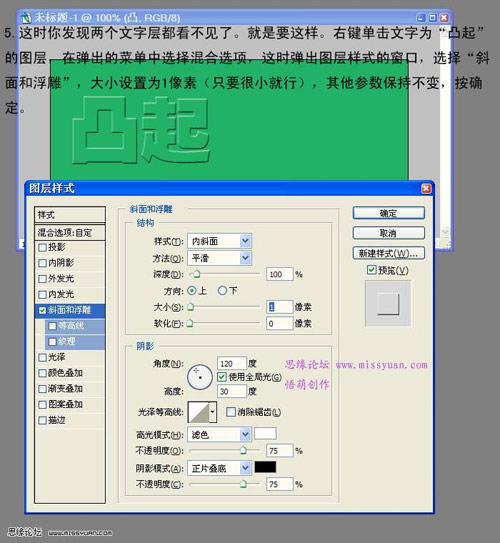Image resolution: width=500 pixels, height=543 pixels.
Task: Toggle 使用全局光 checkbox
Action: click(222, 377)
